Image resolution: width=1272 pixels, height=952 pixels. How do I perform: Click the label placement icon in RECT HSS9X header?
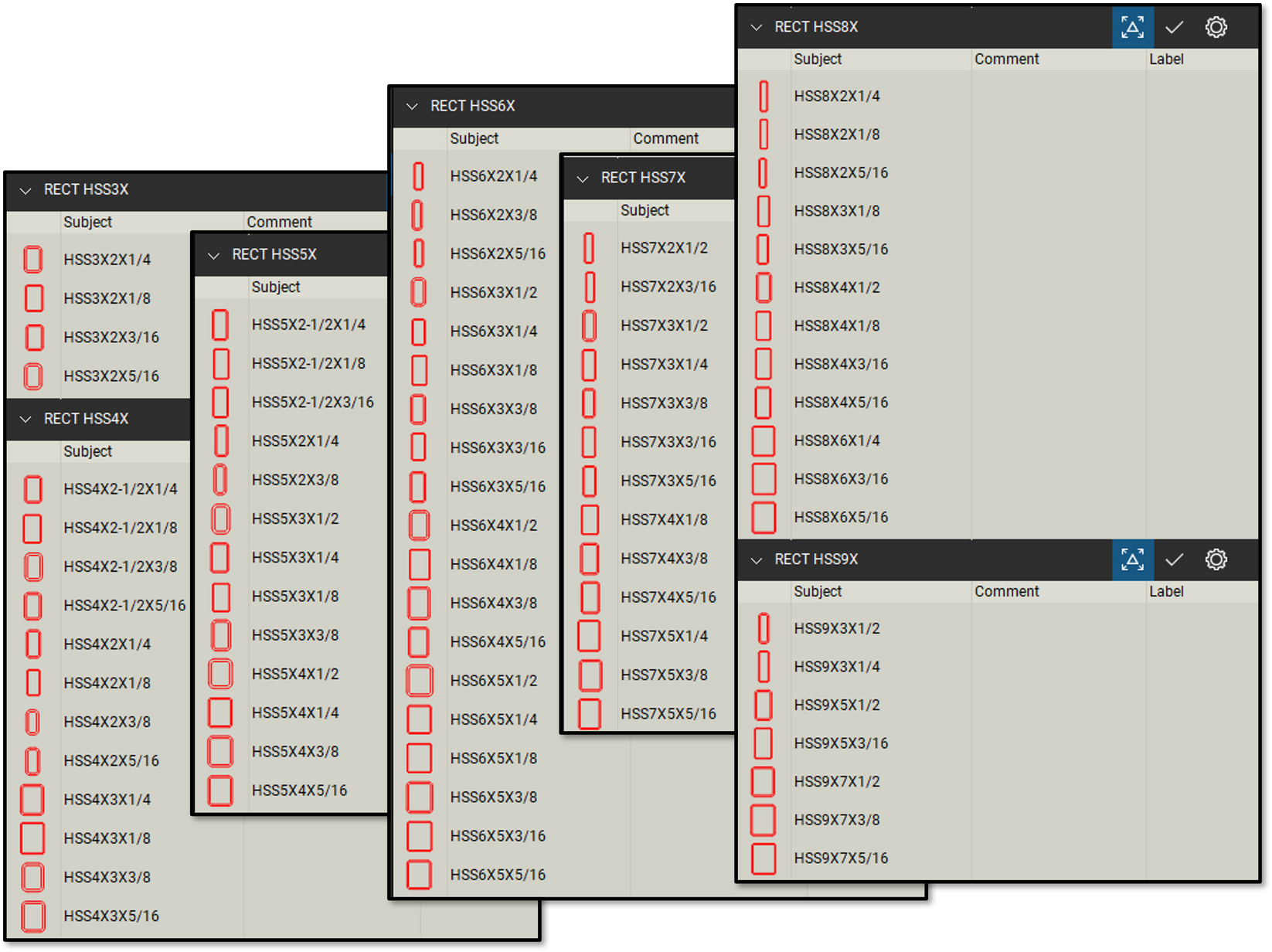click(1132, 559)
